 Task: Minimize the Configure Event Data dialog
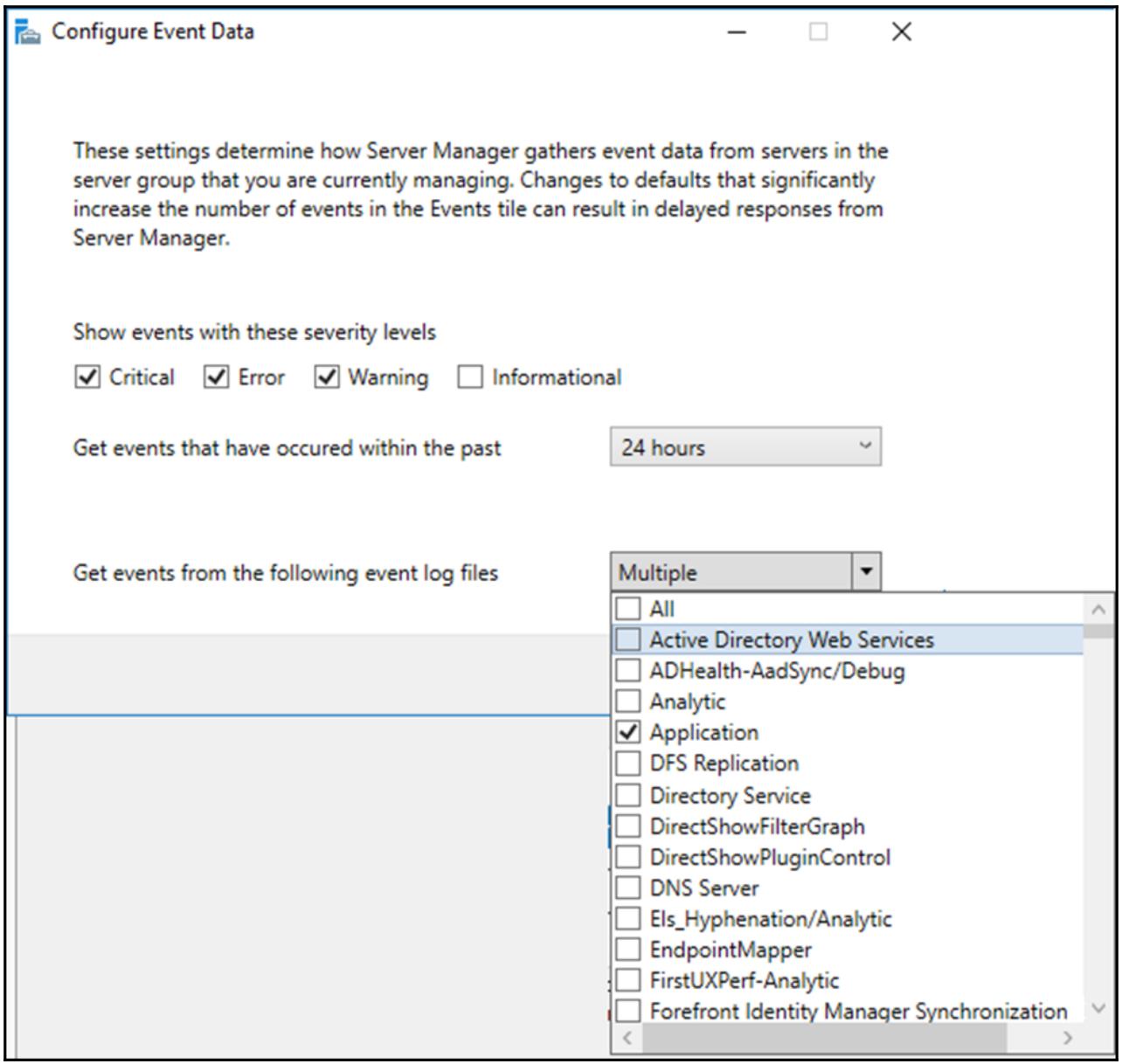tap(737, 32)
